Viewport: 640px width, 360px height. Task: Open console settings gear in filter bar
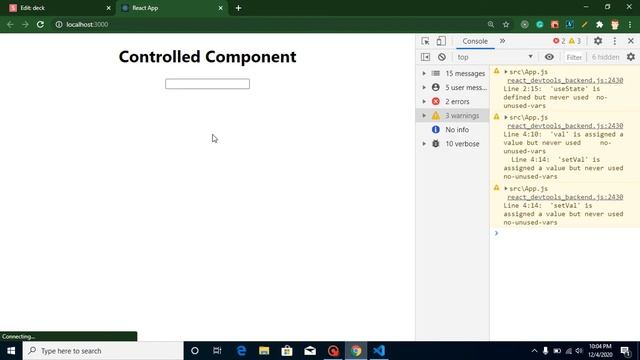tap(631, 57)
